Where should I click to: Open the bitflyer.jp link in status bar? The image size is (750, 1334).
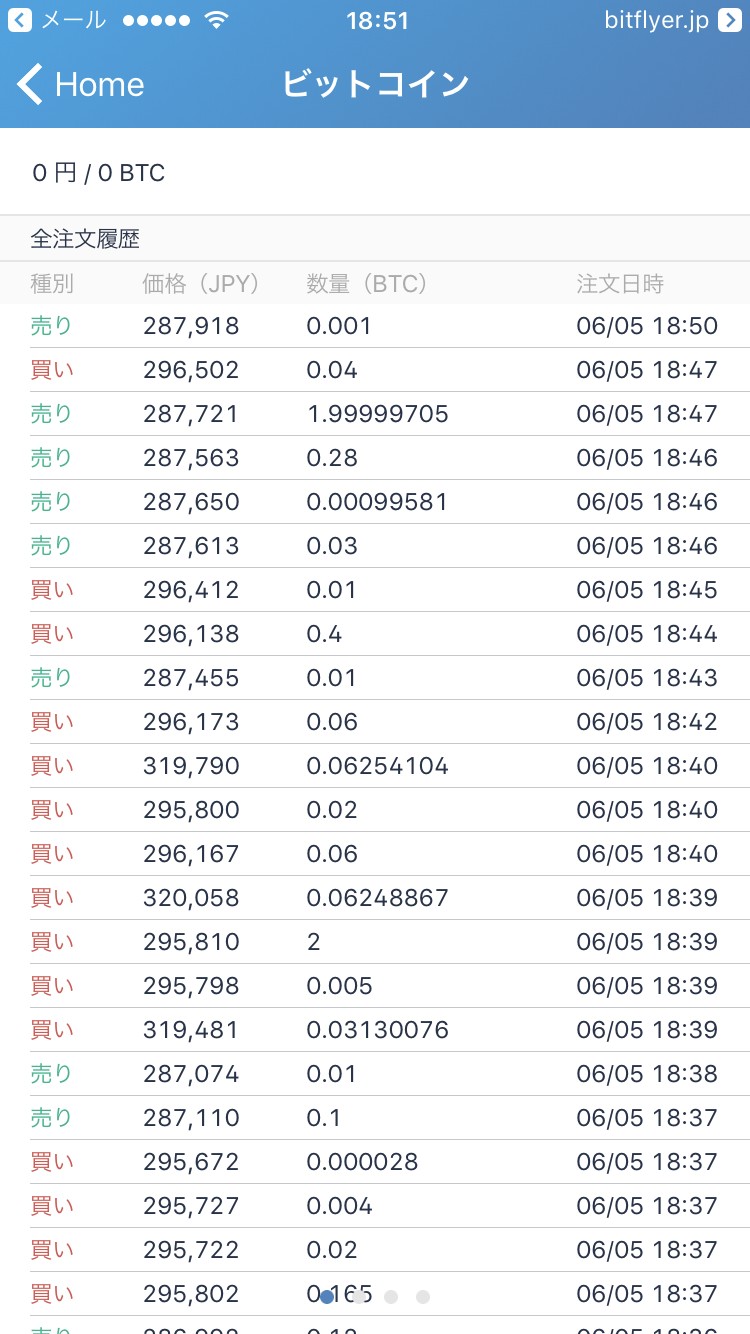pos(657,20)
